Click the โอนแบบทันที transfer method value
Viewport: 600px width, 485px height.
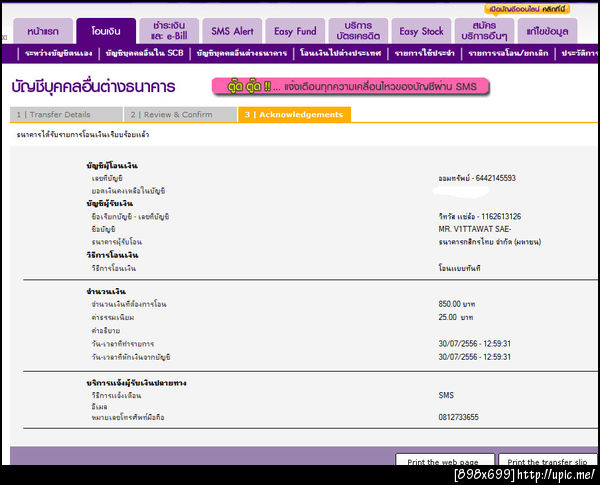460,268
